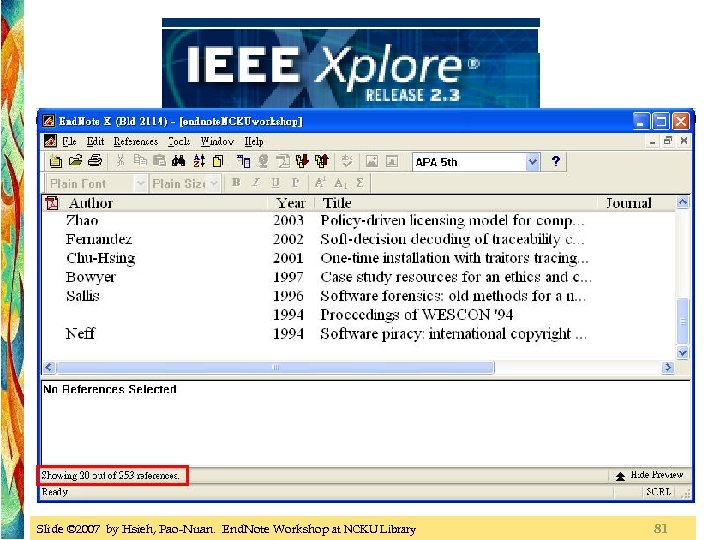This screenshot has height=540, width=720.
Task: Click the Import toolbar icon
Action: 282,161
